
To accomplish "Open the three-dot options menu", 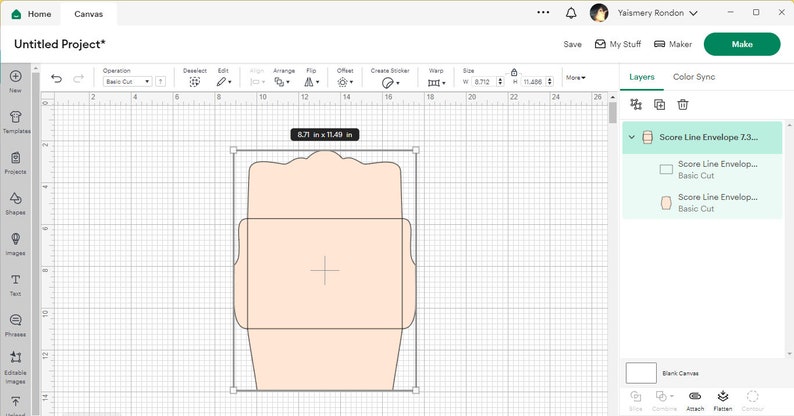I will [x=543, y=12].
